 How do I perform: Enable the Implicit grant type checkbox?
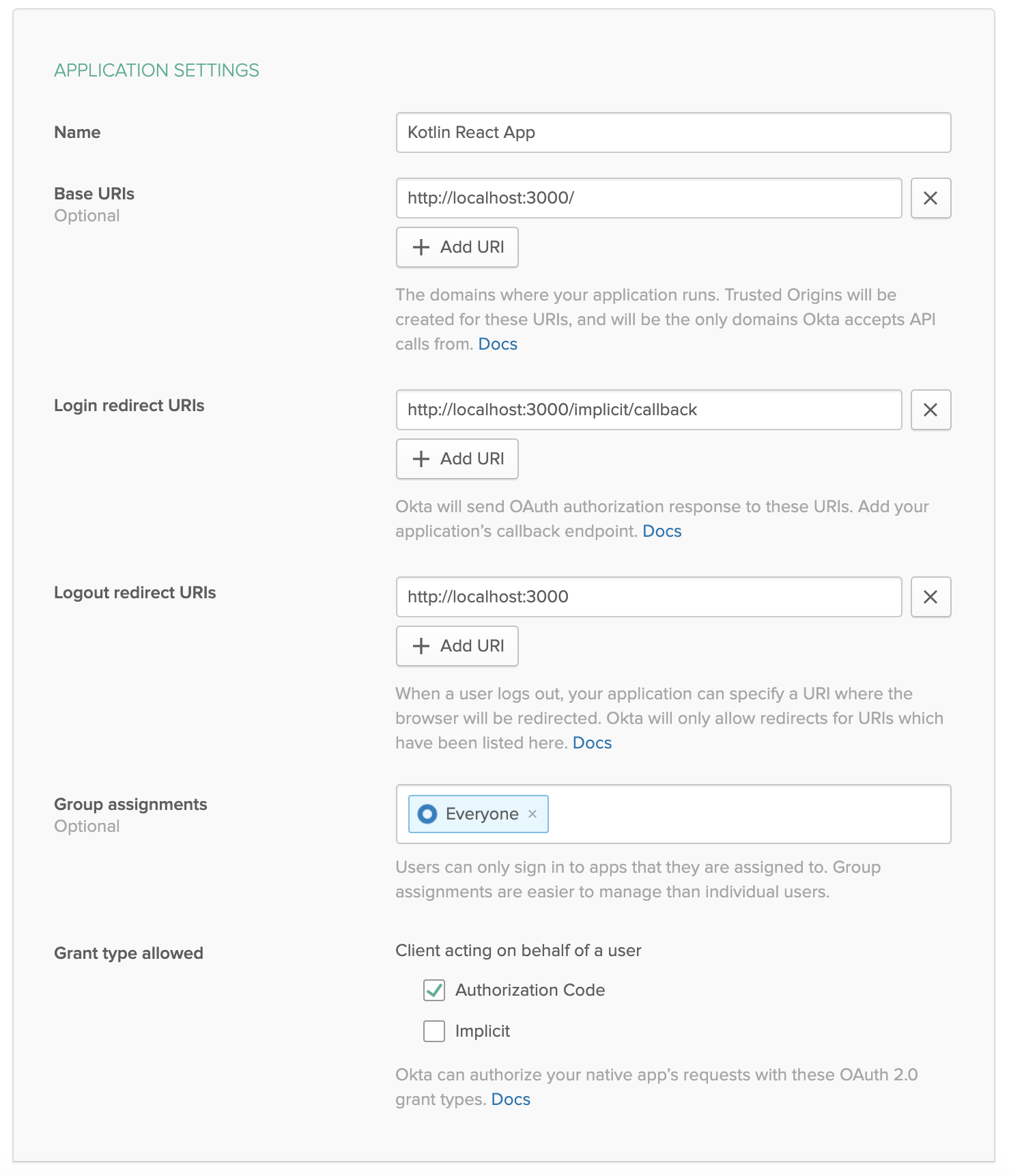pos(434,1031)
